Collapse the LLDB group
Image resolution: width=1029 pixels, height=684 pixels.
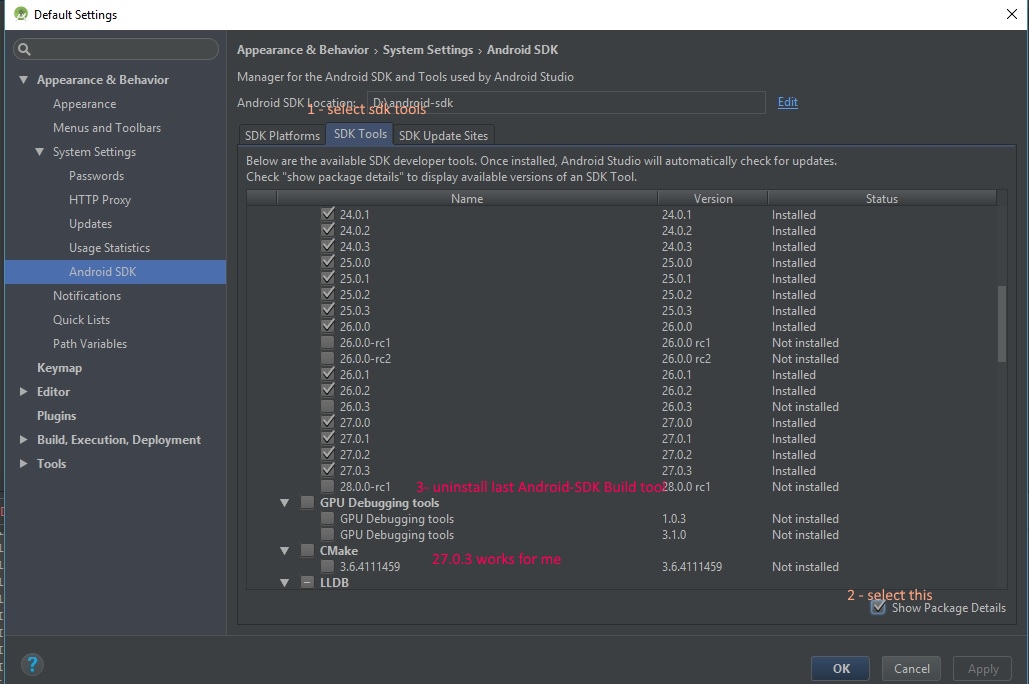[x=284, y=582]
